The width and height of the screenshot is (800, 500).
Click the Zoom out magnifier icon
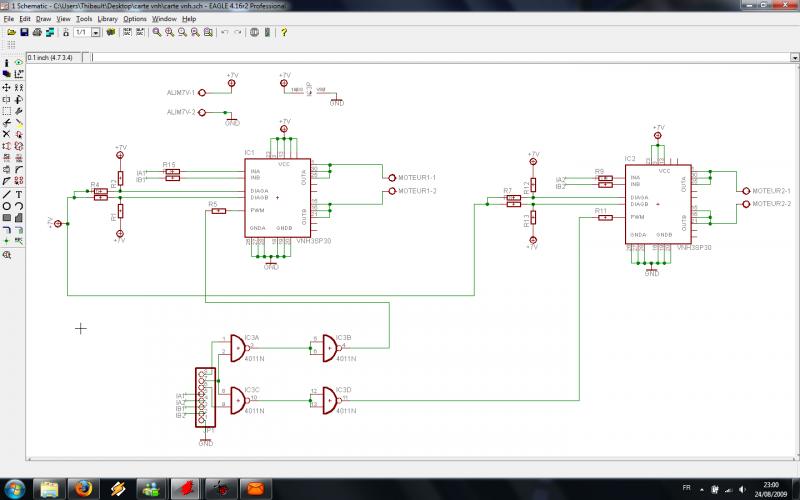(x=182, y=32)
